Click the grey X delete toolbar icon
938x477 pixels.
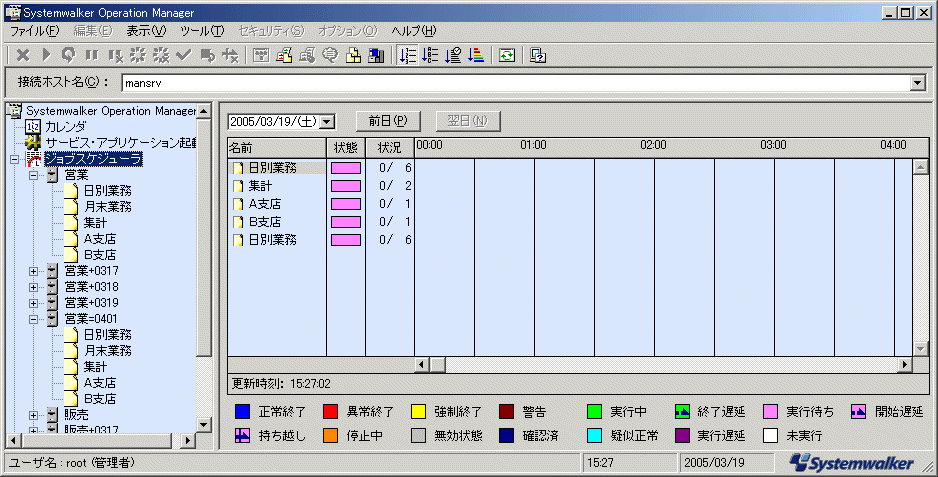tap(23, 56)
